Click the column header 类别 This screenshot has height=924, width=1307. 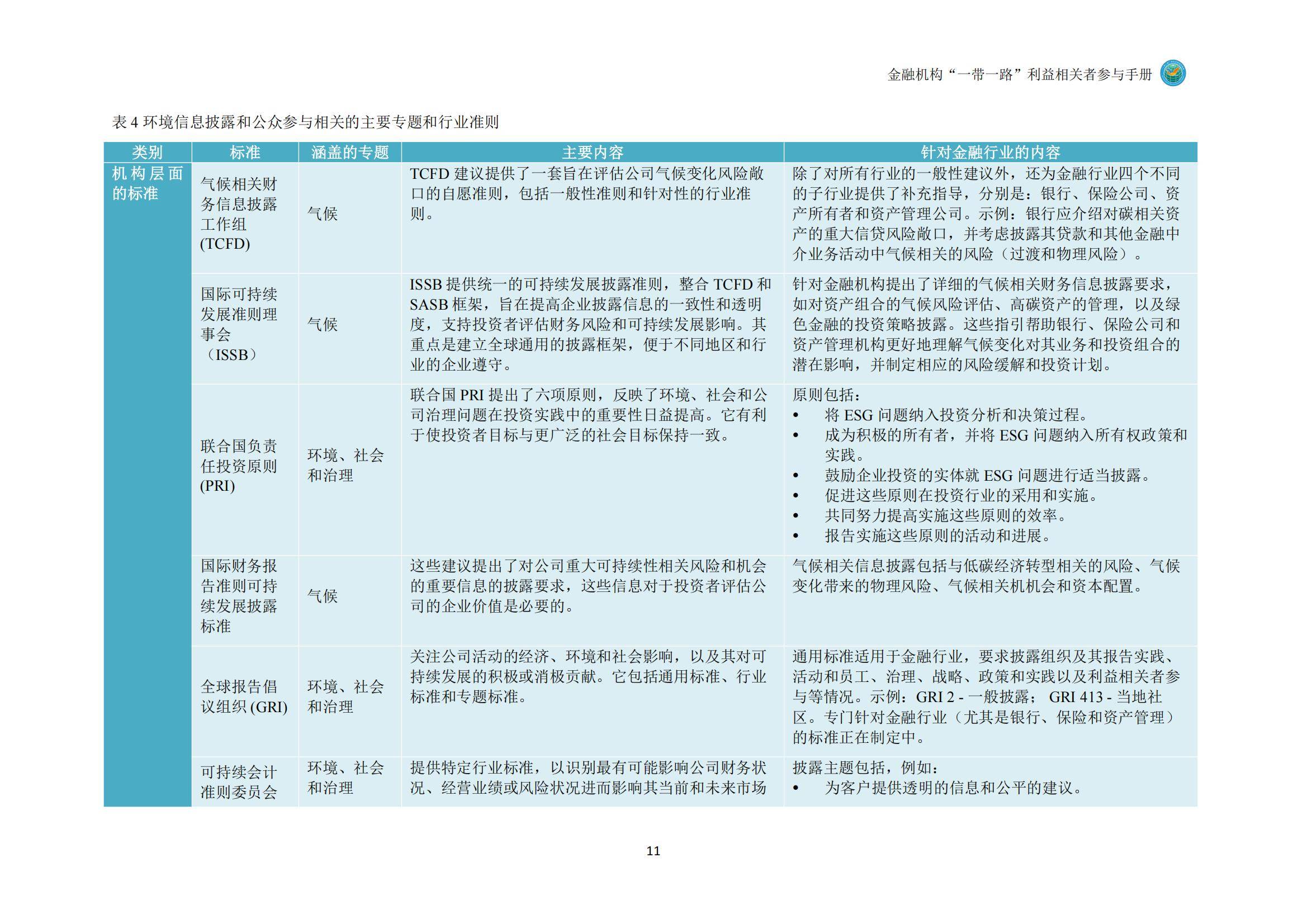[148, 153]
